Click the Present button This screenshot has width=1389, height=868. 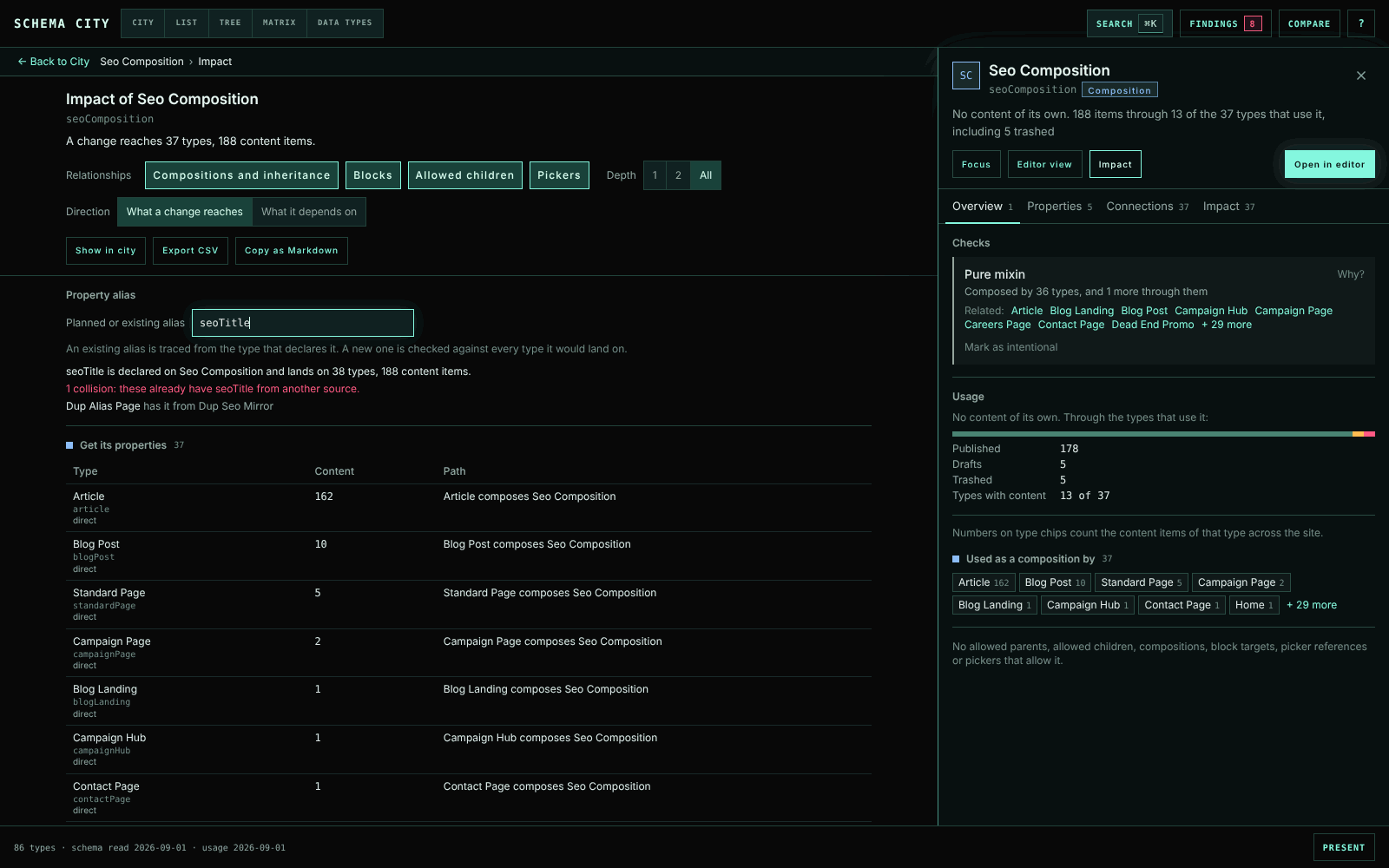point(1344,847)
